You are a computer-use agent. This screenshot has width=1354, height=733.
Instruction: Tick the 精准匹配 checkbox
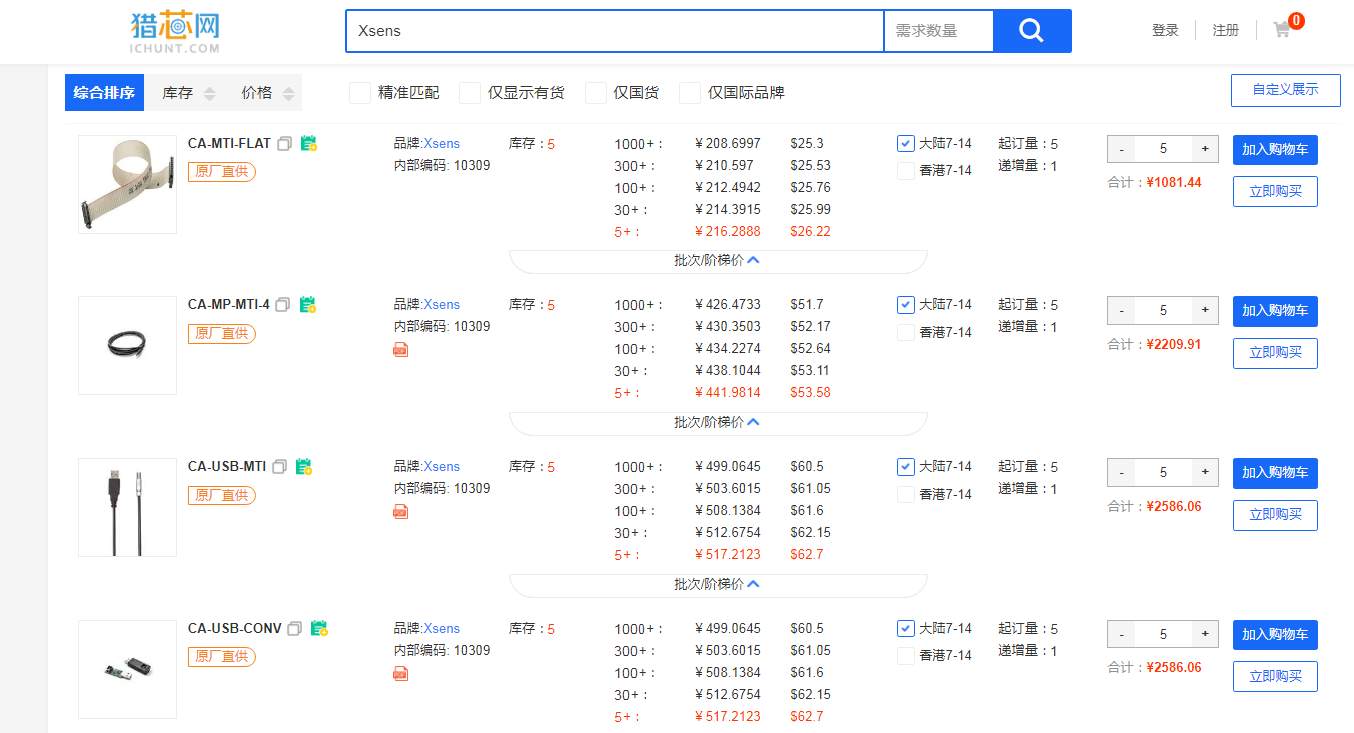pos(360,93)
